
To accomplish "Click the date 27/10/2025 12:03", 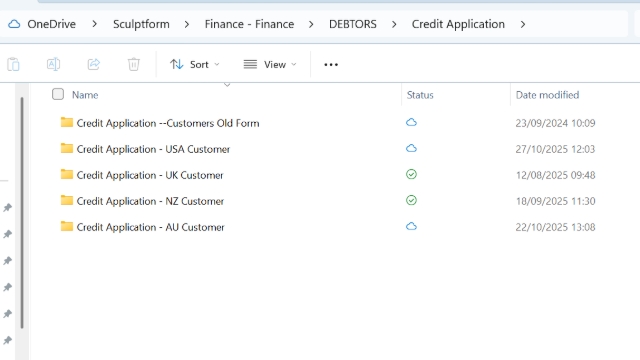I will tap(555, 149).
